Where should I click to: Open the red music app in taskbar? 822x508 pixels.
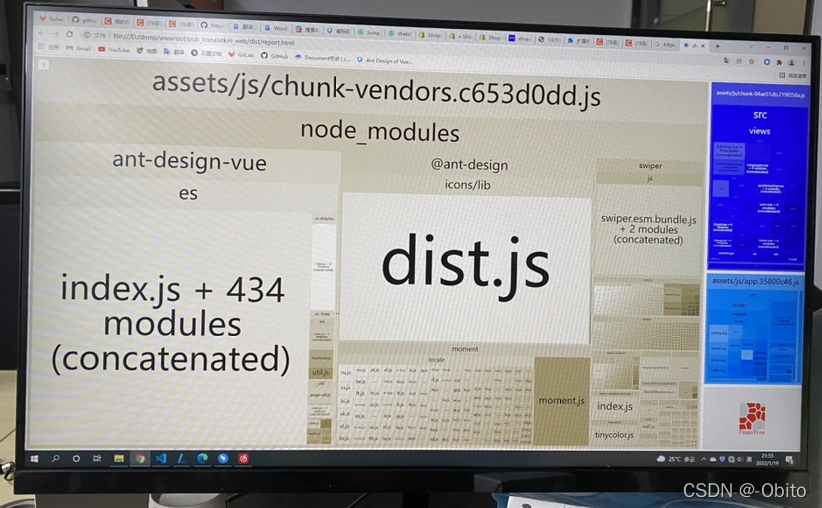click(x=243, y=459)
